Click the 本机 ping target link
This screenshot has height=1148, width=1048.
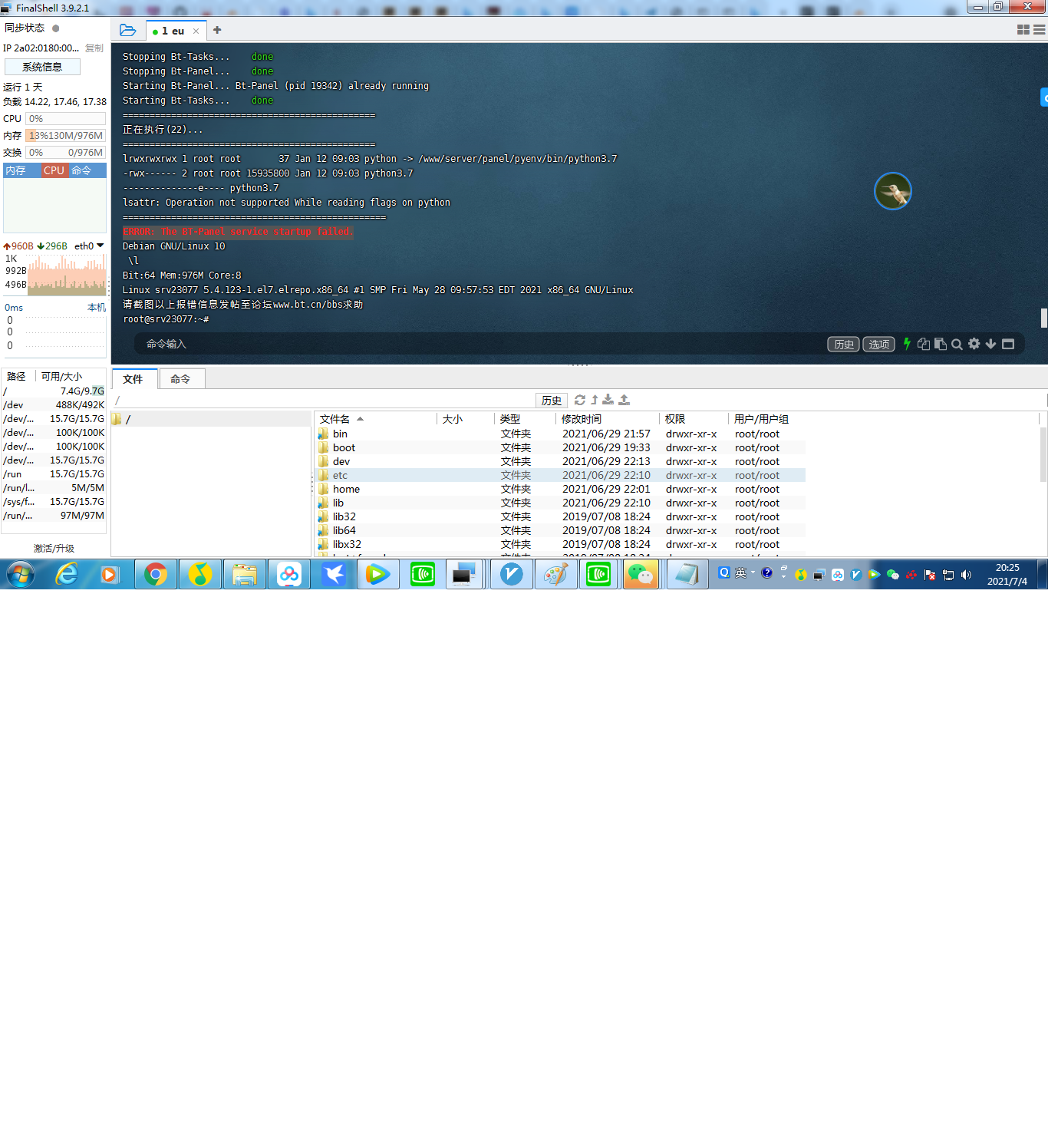[96, 308]
